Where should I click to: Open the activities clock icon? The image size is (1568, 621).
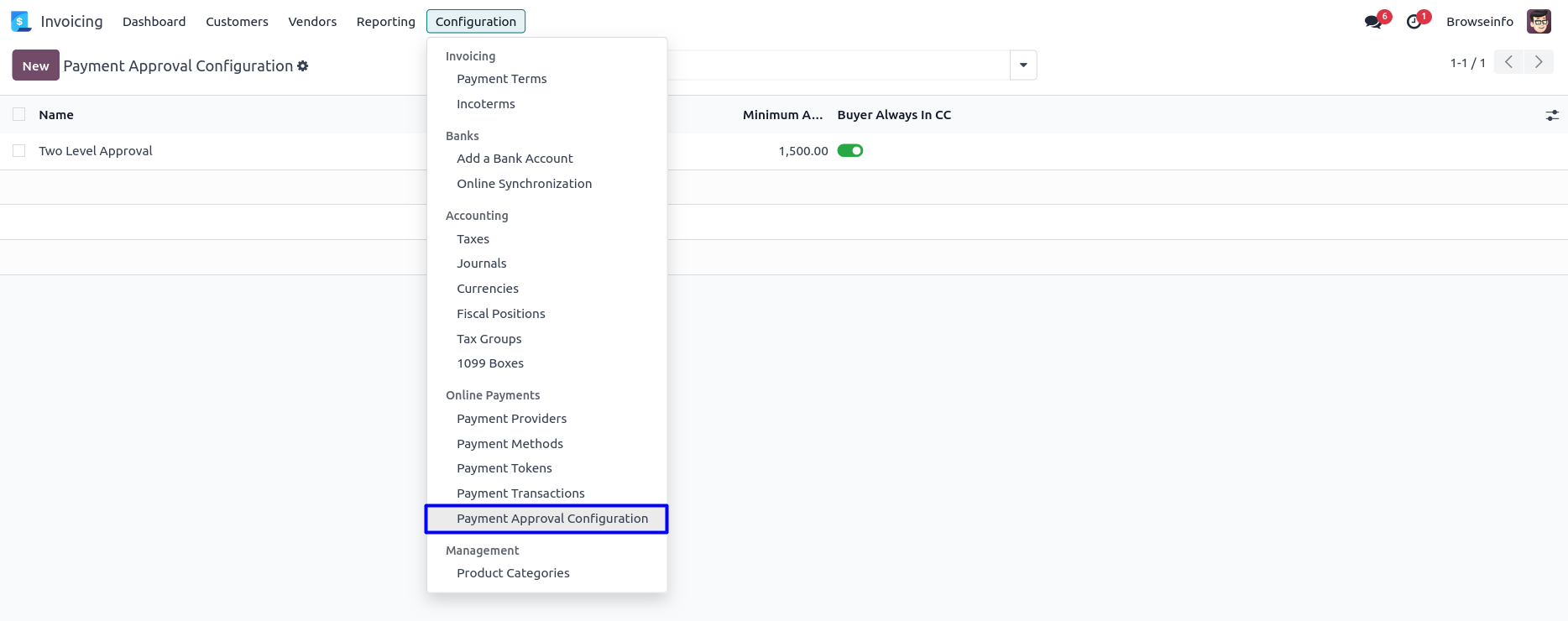[x=1414, y=22]
